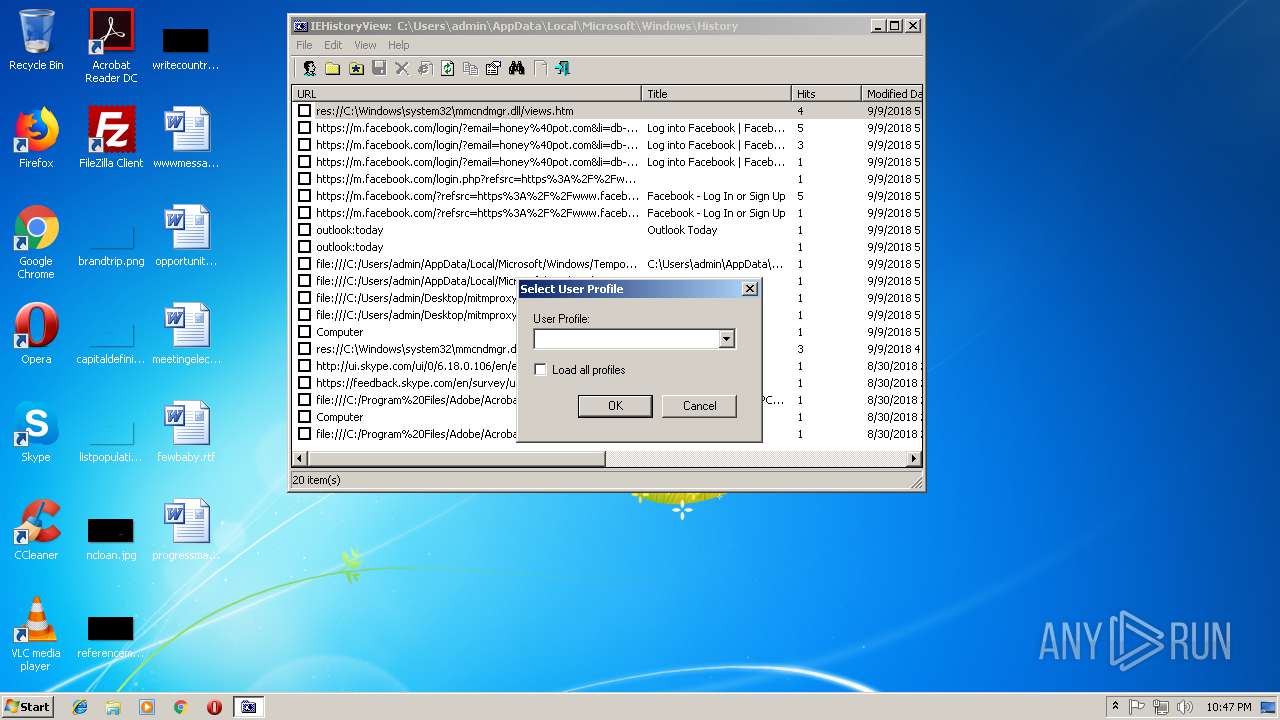
Task: Click the IEHistoryView taskbar button
Action: tap(248, 707)
